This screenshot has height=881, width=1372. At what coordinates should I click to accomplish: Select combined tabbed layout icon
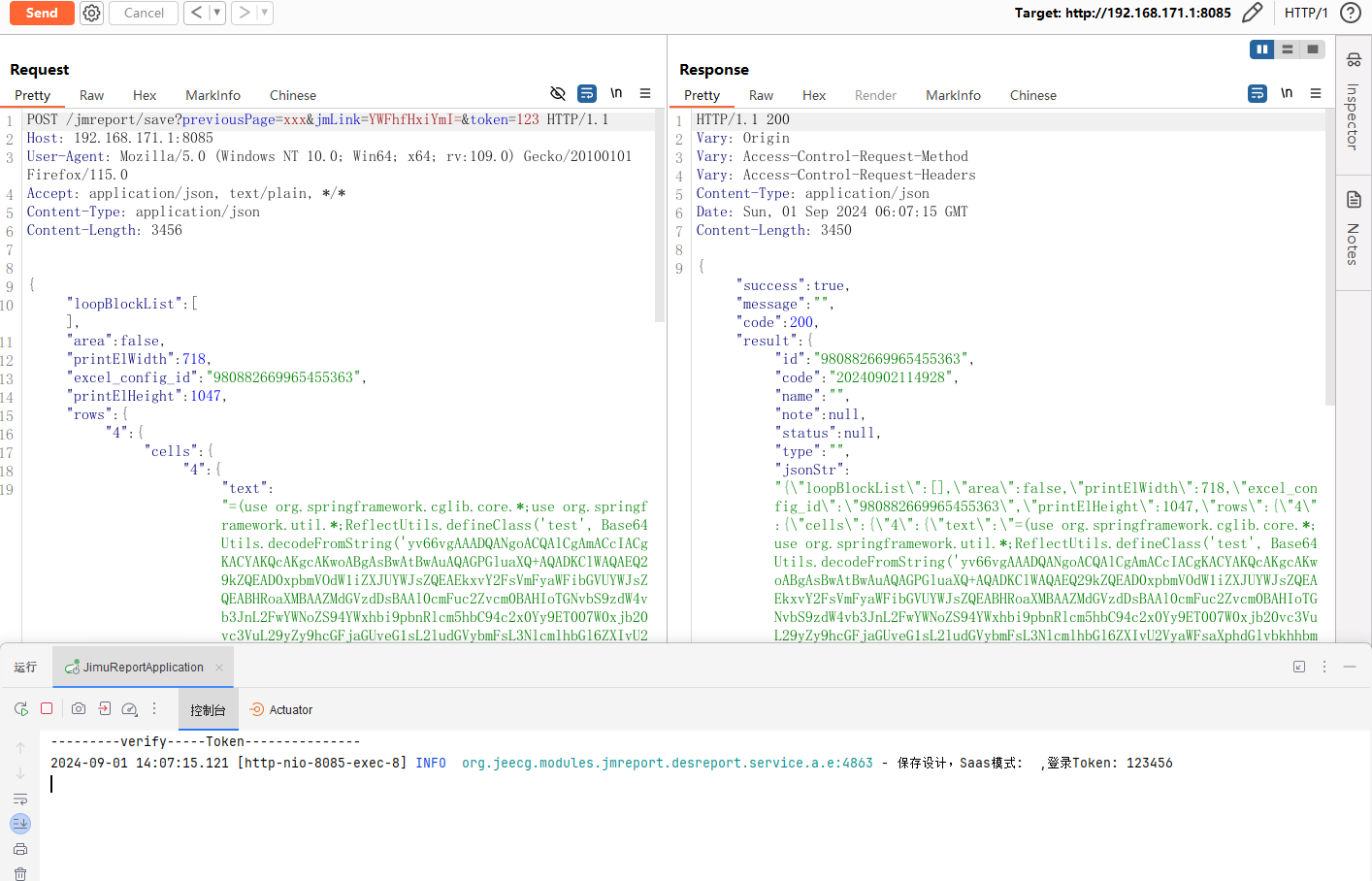[1313, 49]
